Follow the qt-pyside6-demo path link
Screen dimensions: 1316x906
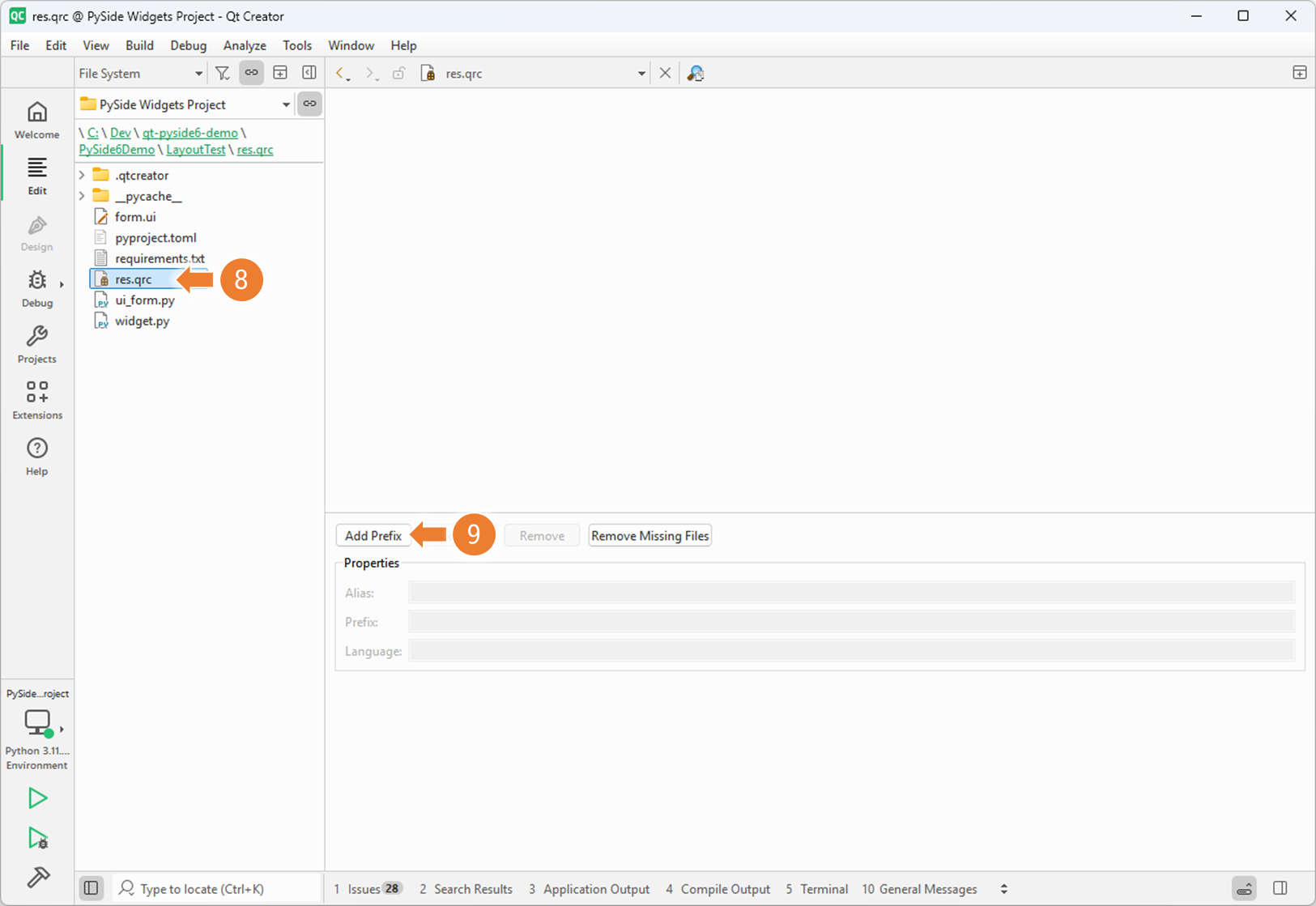coord(190,133)
